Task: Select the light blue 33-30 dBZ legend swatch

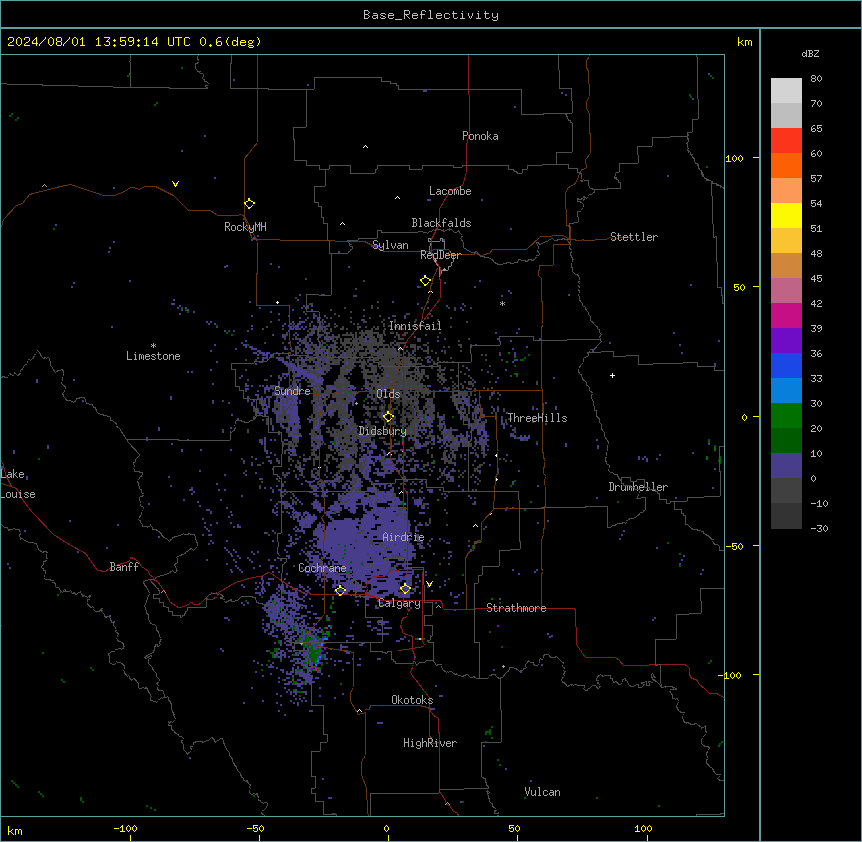Action: [786, 391]
